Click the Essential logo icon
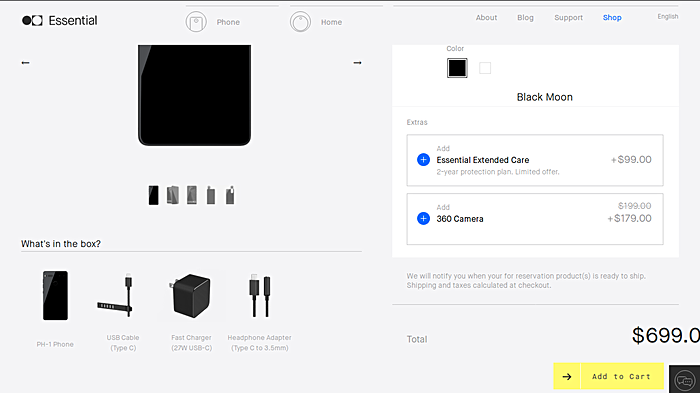The width and height of the screenshot is (700, 393). [32, 21]
